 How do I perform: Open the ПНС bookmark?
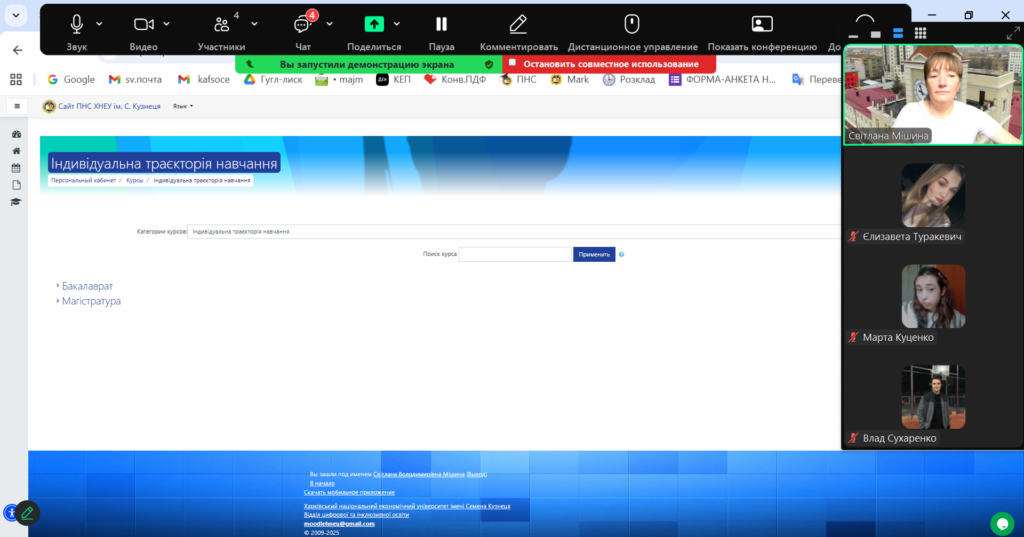[x=519, y=79]
